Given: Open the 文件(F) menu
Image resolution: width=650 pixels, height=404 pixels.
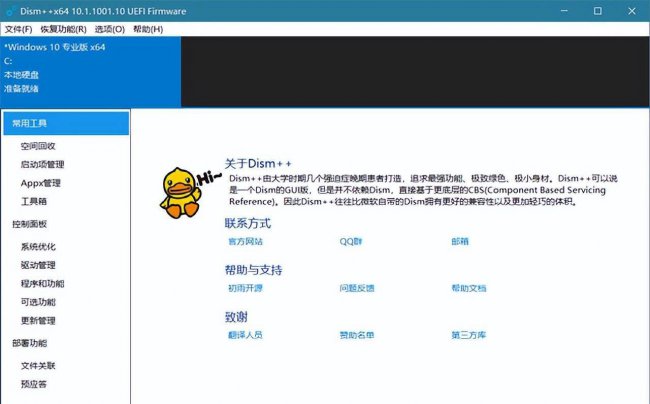Looking at the screenshot, I should click(18, 29).
